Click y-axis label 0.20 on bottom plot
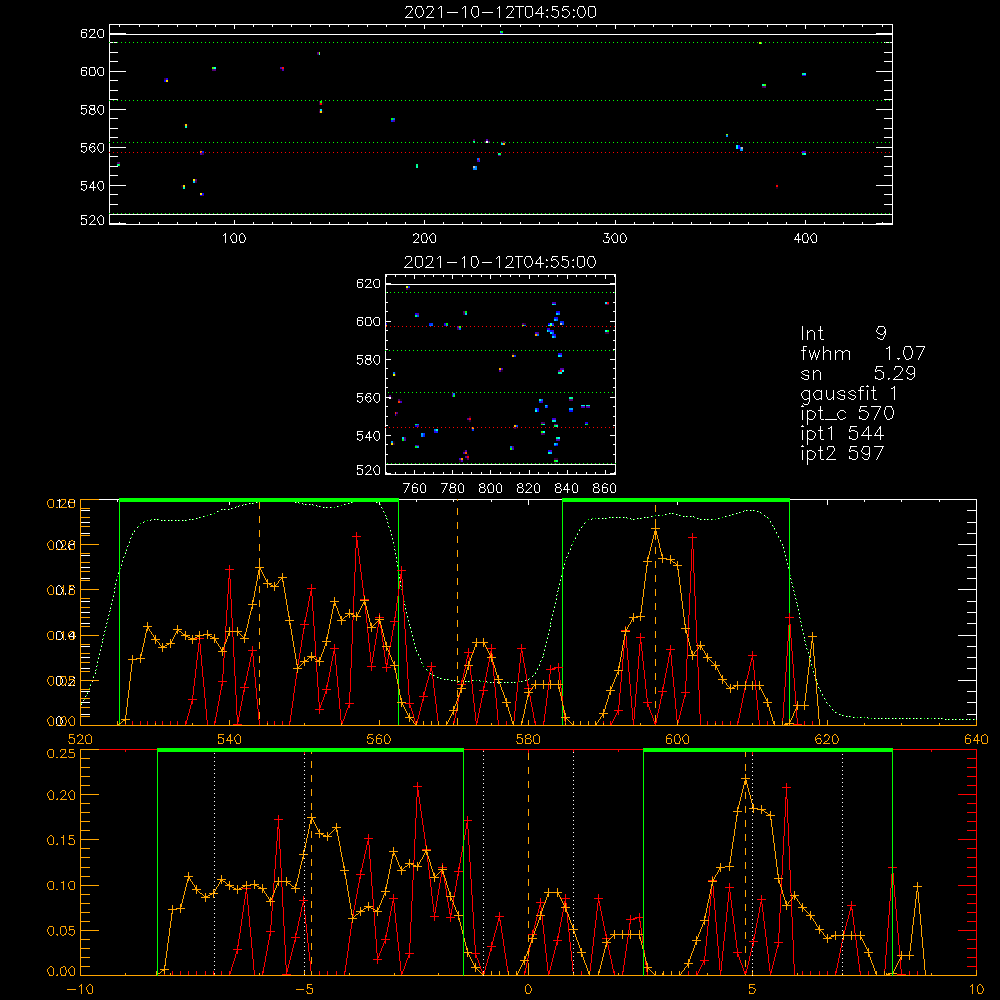 (61, 795)
